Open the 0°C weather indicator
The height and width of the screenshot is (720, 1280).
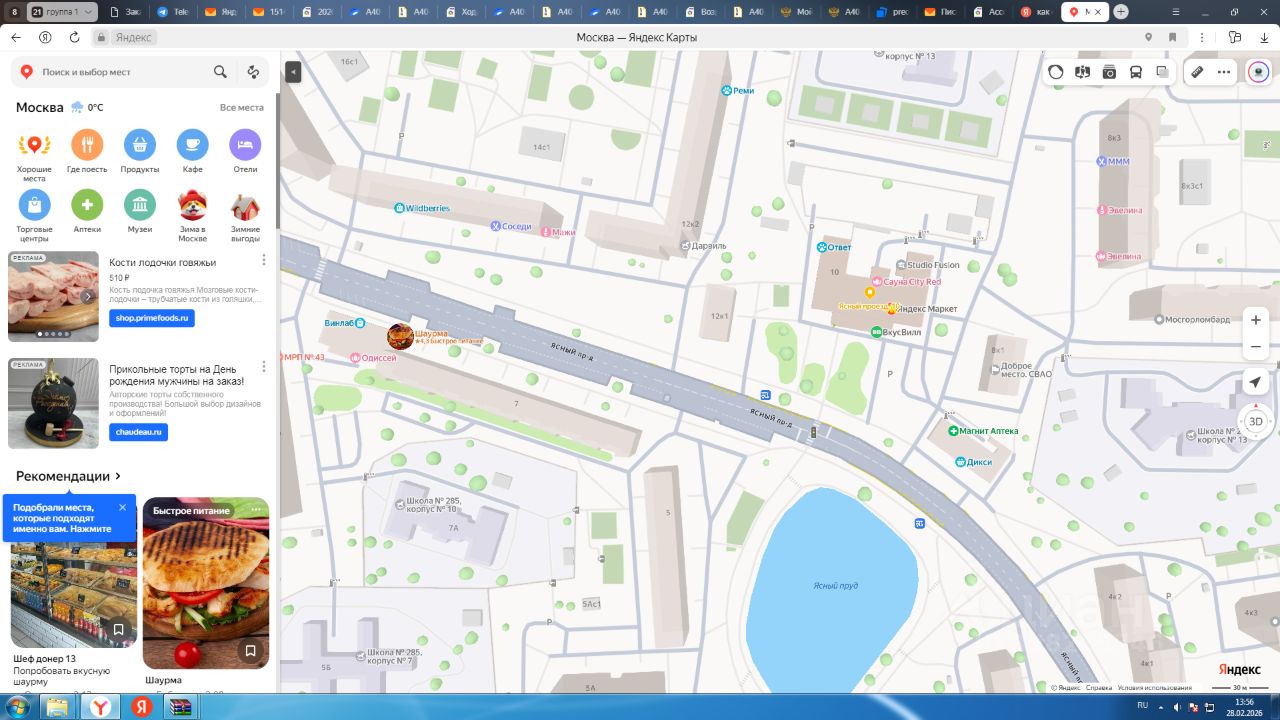click(87, 107)
